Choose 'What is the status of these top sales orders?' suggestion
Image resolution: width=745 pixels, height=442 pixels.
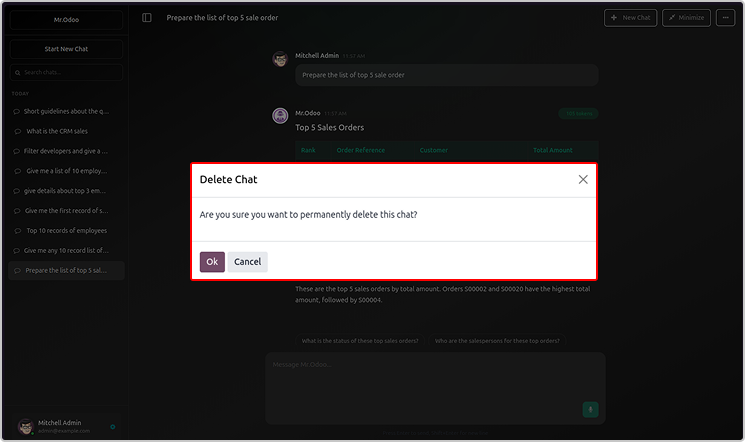360,341
